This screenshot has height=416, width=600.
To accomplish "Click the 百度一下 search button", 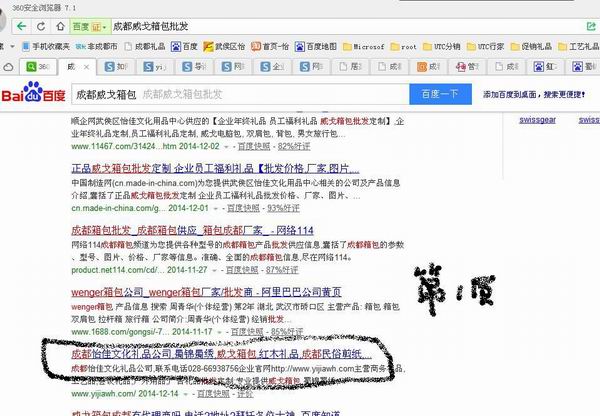I will pyautogui.click(x=440, y=94).
